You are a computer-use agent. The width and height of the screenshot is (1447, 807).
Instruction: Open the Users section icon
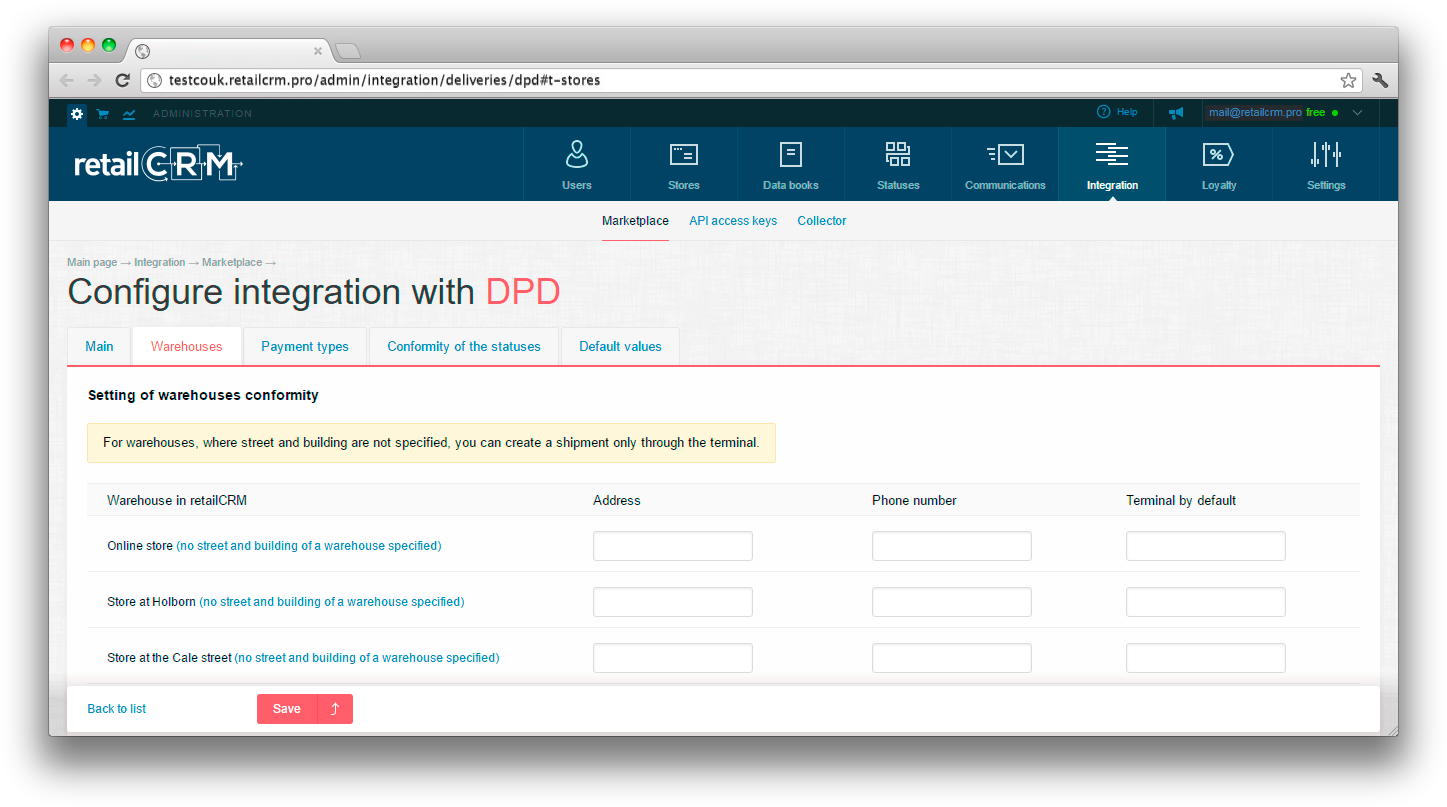(577, 155)
